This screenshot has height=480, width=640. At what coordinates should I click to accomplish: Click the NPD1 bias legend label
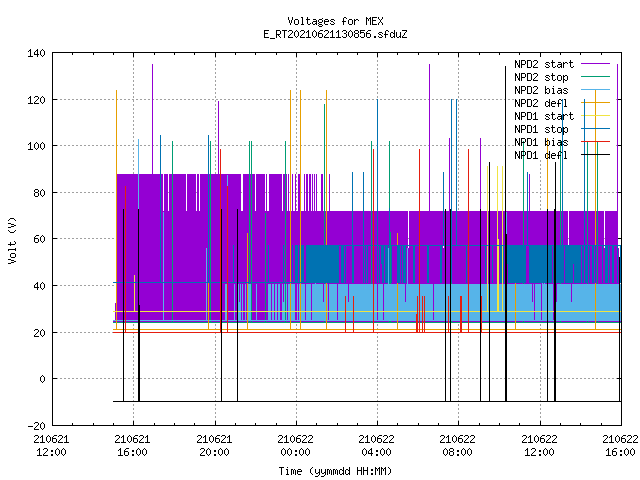point(541,142)
